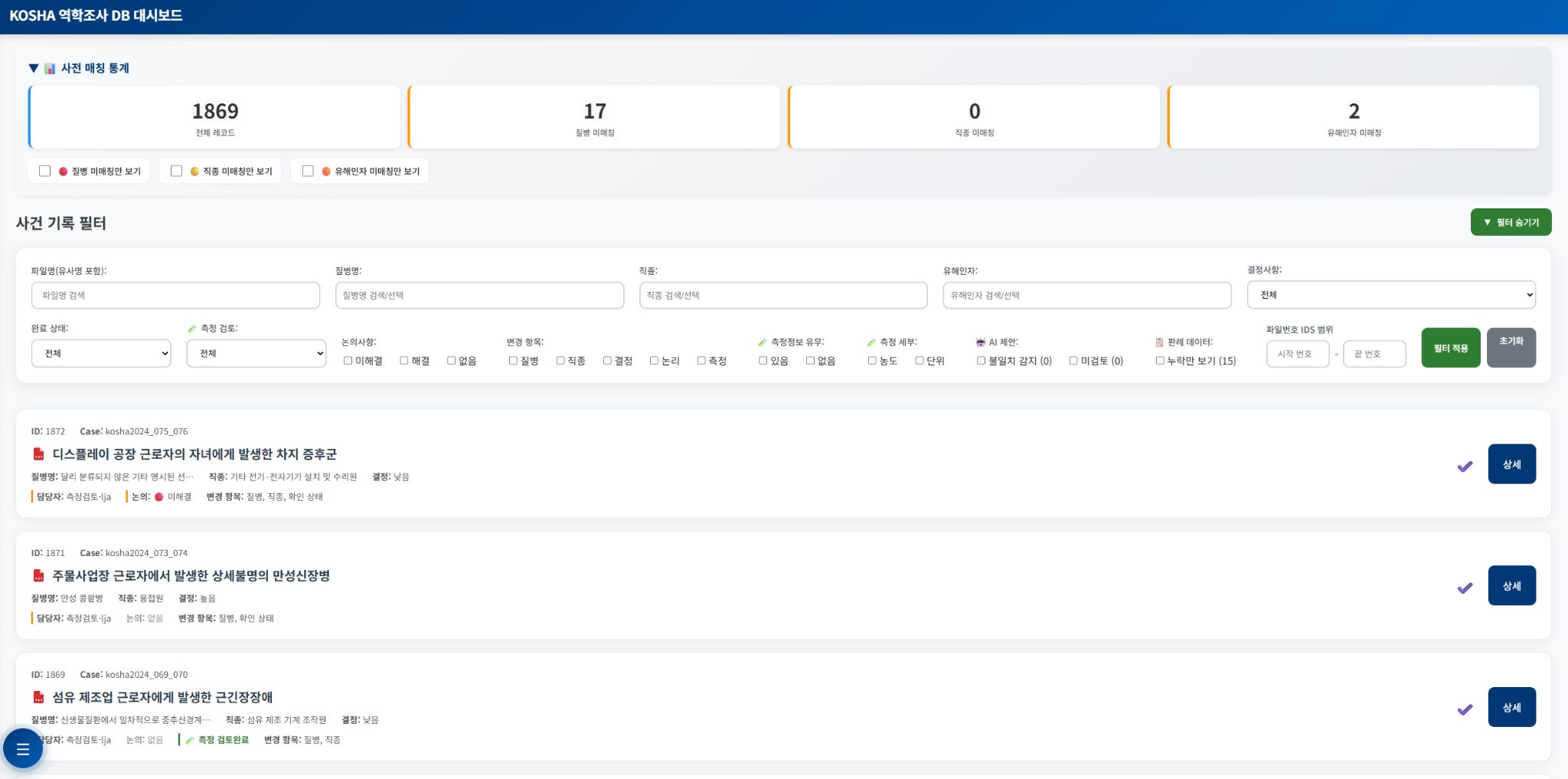1568x779 pixels.
Task: Open the 직종 검색/선택 combo box
Action: [783, 296]
